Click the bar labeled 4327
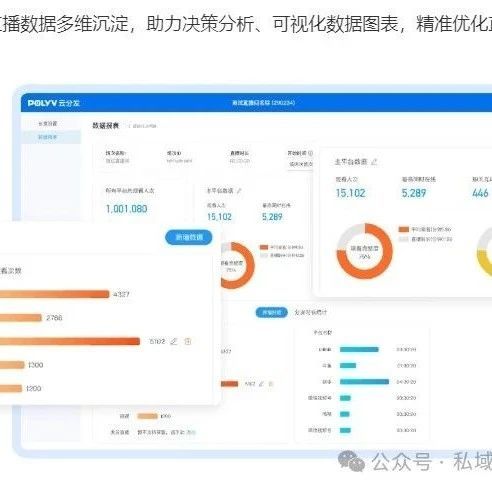 coord(55,294)
